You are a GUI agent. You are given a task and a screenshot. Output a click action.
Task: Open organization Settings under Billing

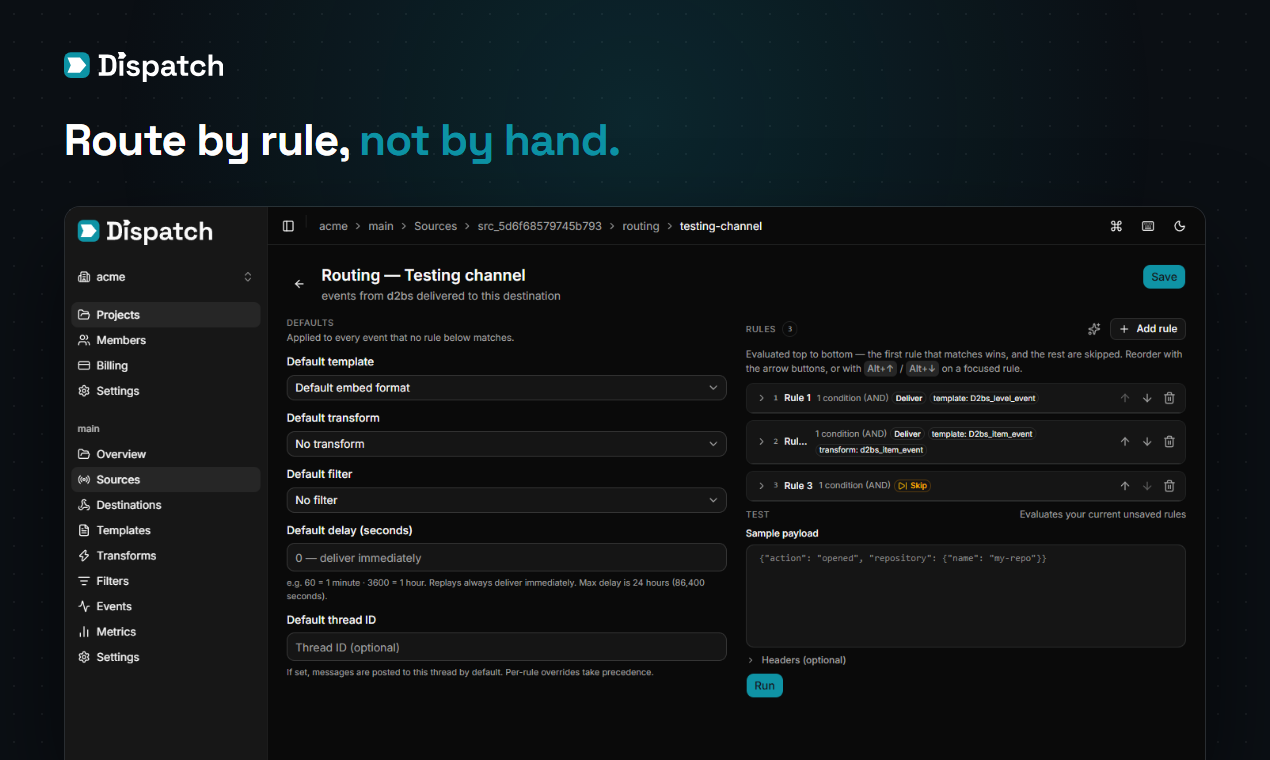[x=166, y=391]
